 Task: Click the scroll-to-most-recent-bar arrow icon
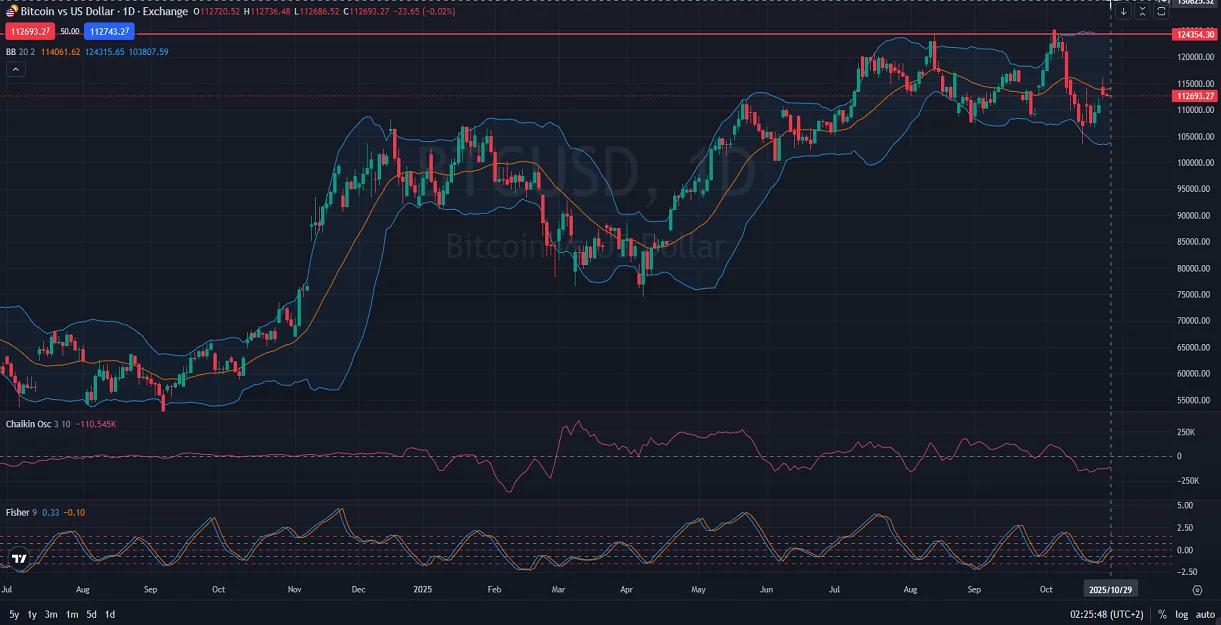pos(1123,11)
